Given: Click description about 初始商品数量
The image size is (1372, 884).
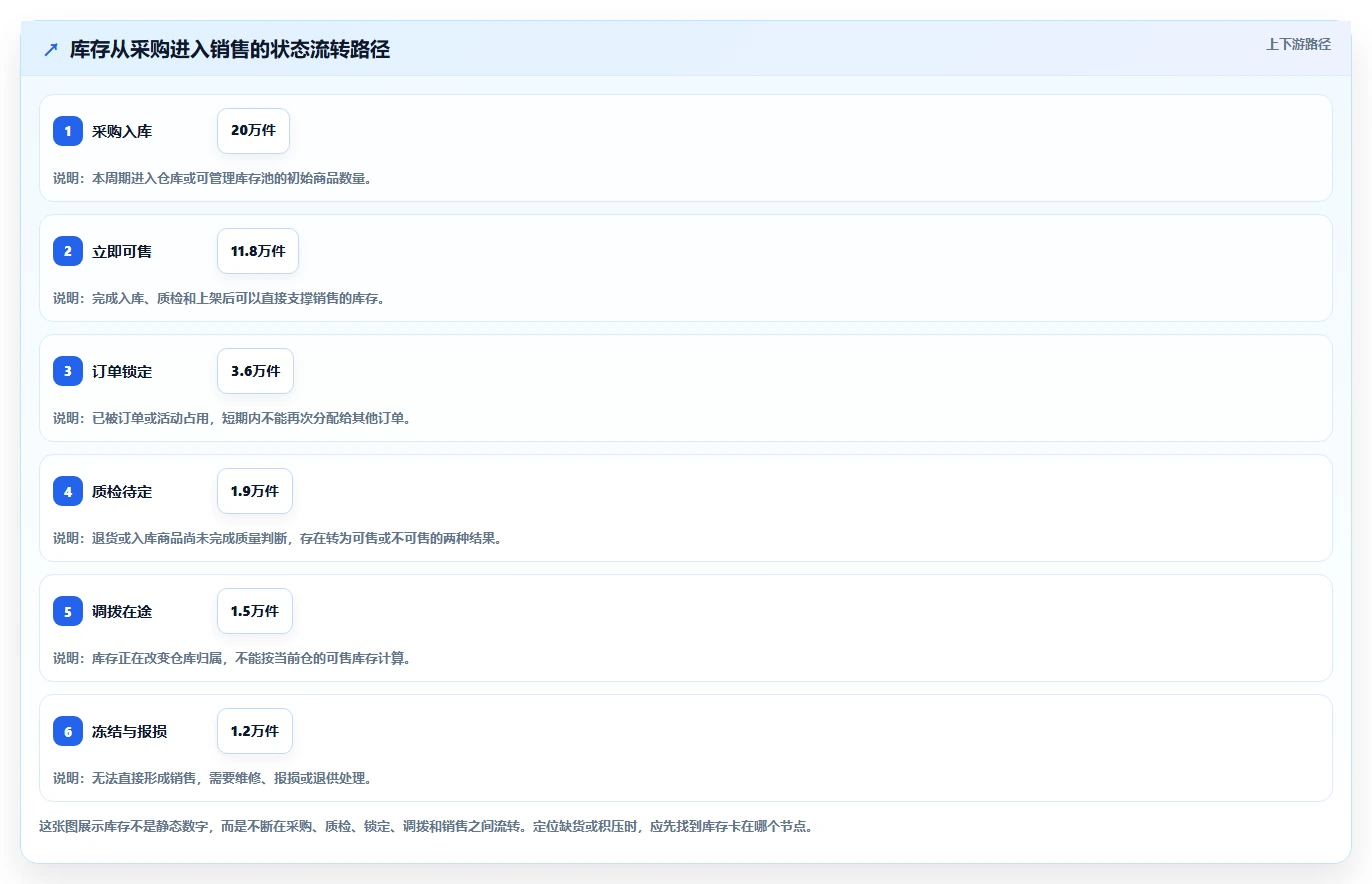Looking at the screenshot, I should coord(212,178).
